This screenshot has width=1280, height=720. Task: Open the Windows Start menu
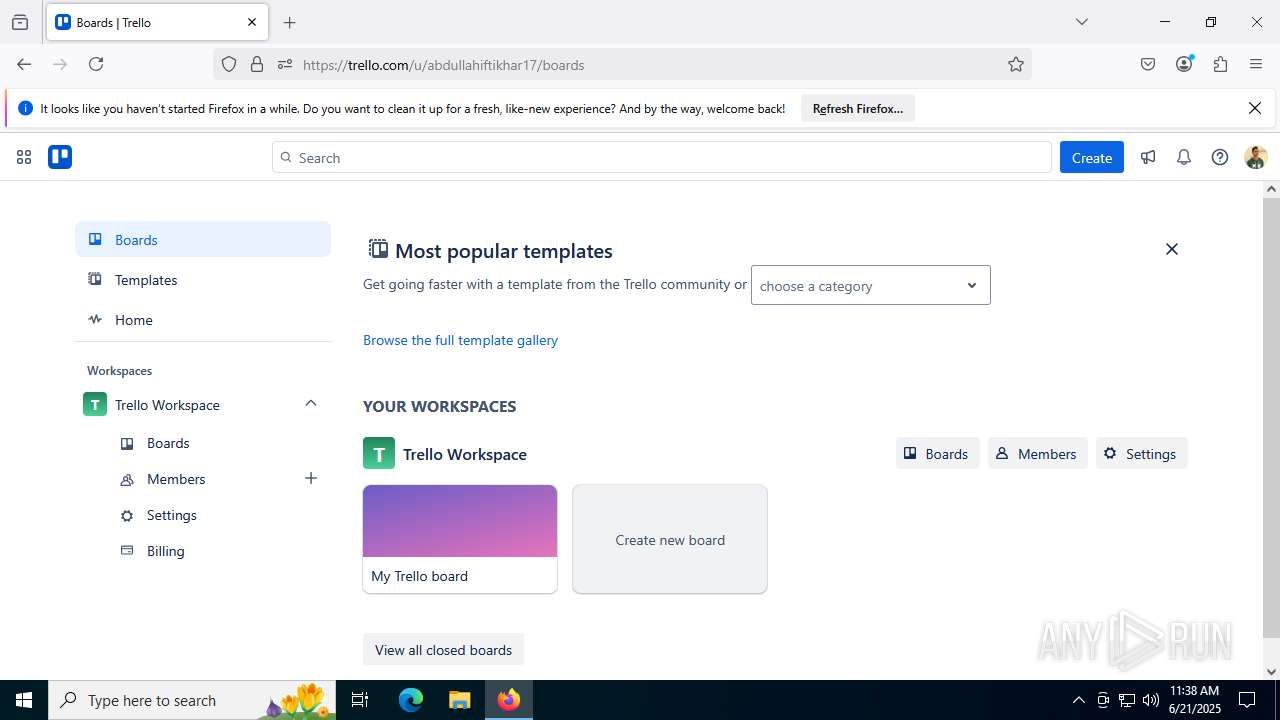coord(24,700)
